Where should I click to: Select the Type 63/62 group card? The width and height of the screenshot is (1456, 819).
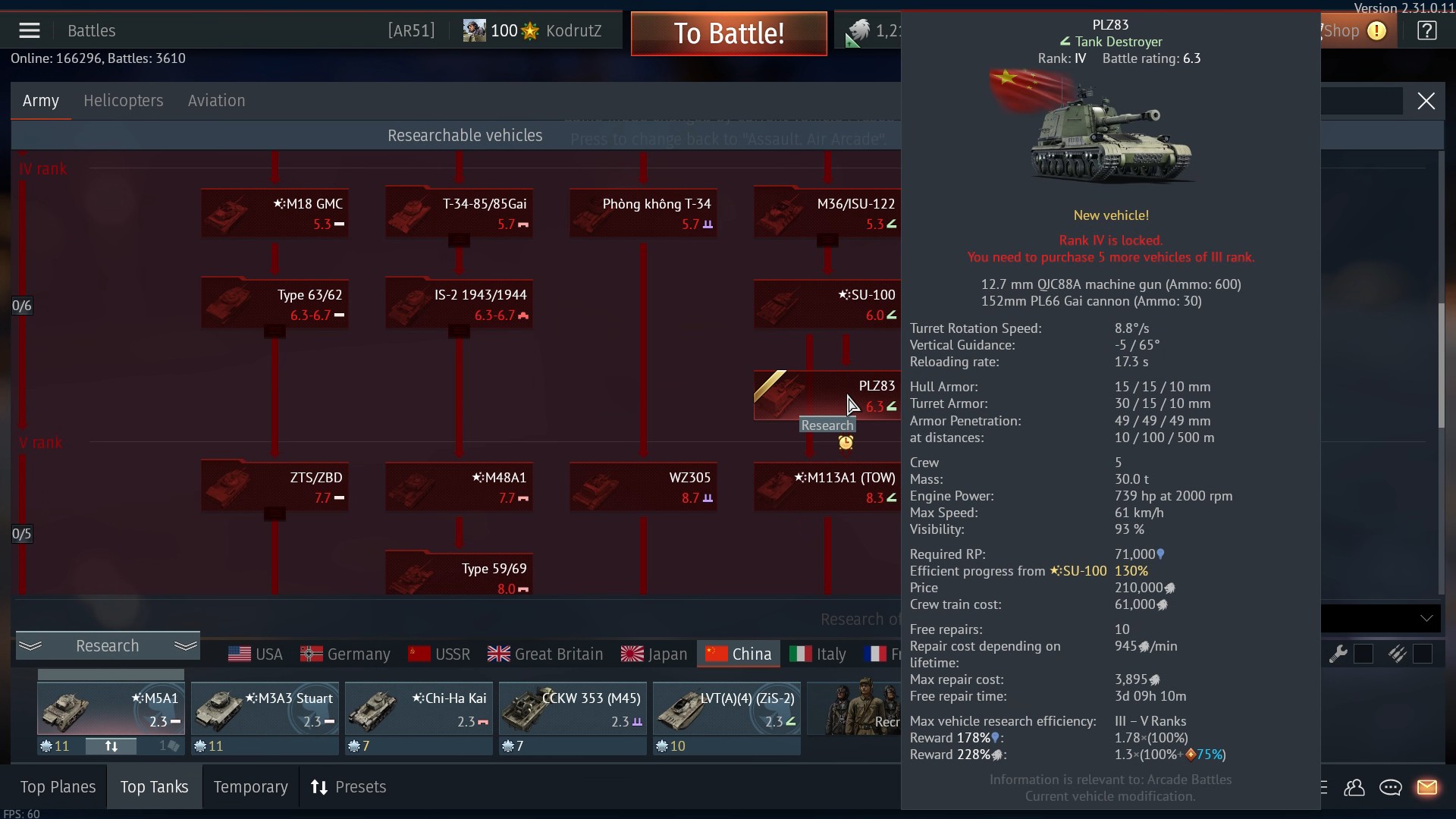pyautogui.click(x=275, y=304)
